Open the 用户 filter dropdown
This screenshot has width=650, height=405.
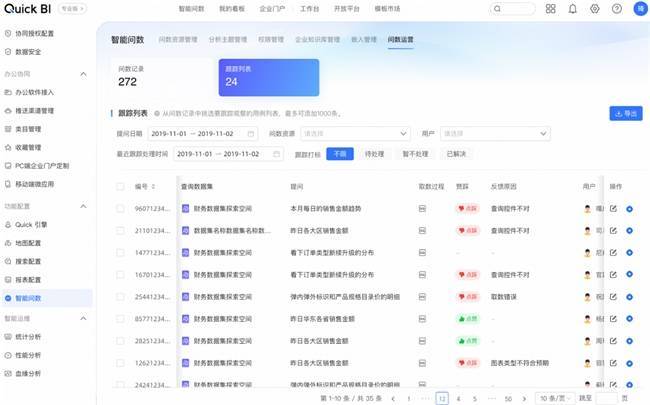pos(485,132)
